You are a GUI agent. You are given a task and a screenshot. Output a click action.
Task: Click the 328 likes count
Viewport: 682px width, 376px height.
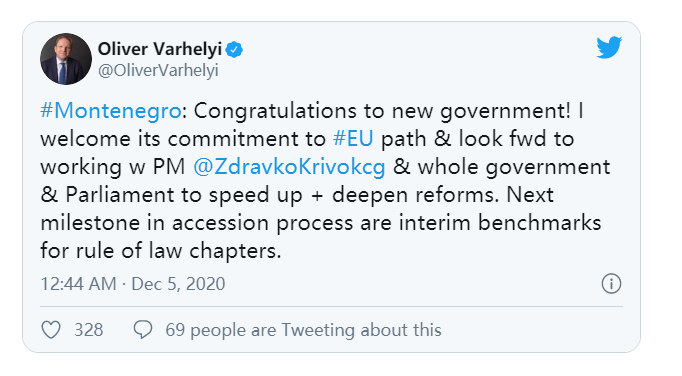pos(89,330)
